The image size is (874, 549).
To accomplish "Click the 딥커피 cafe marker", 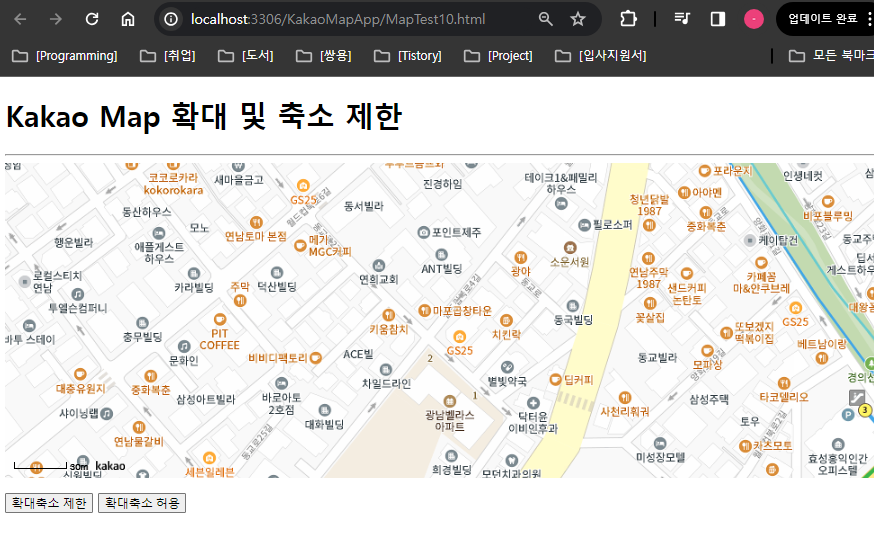I will [x=555, y=380].
